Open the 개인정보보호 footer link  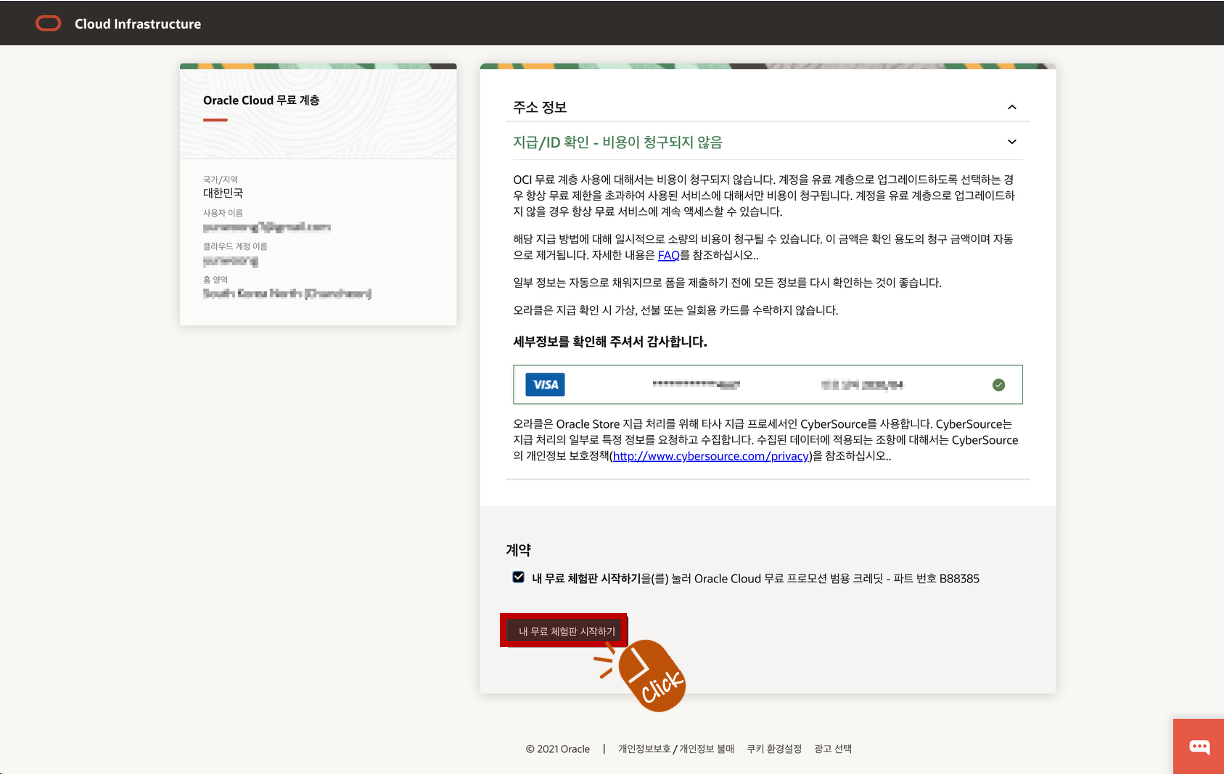pos(644,748)
